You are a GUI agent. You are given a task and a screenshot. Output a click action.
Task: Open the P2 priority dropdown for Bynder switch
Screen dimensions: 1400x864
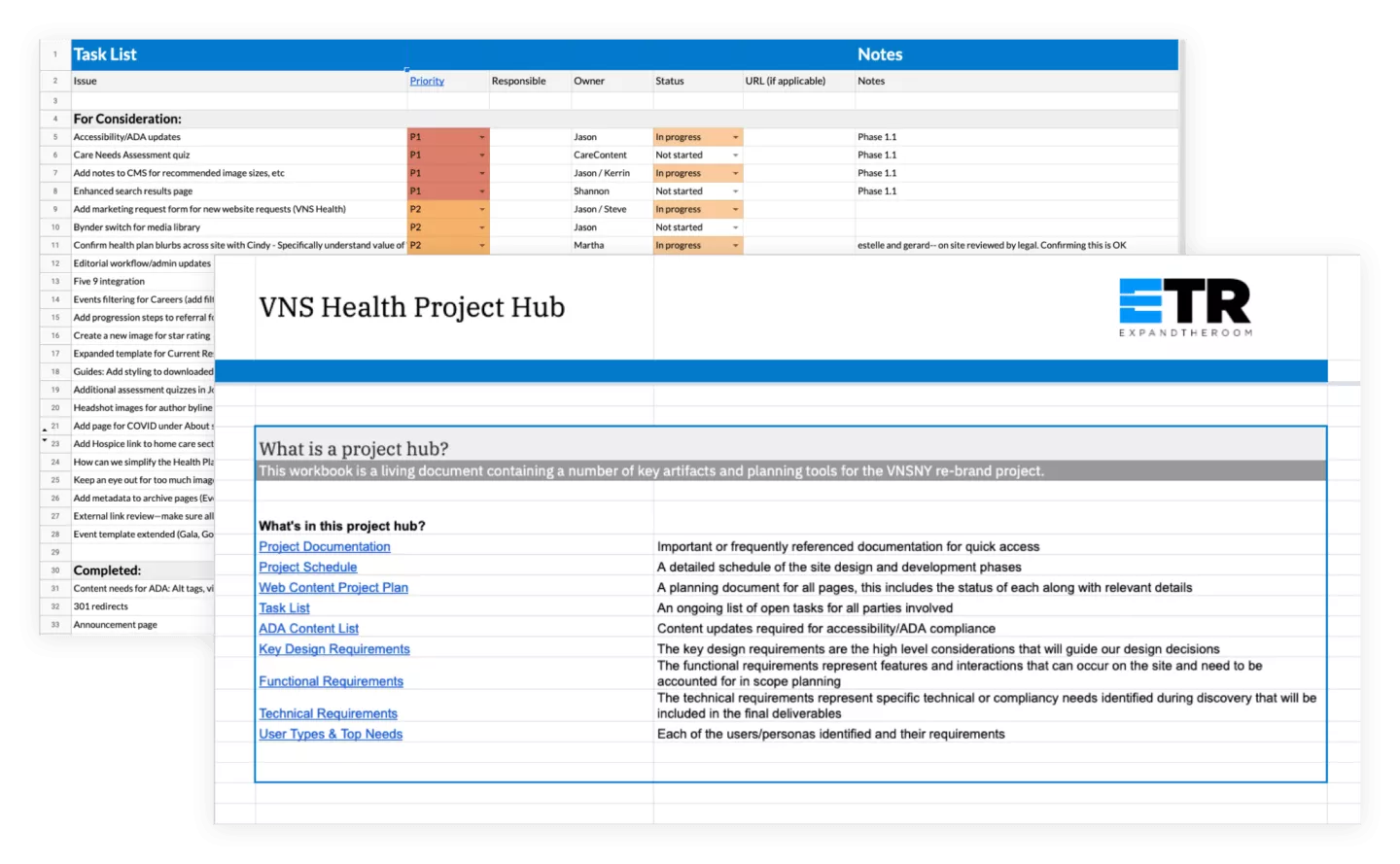[x=481, y=227]
